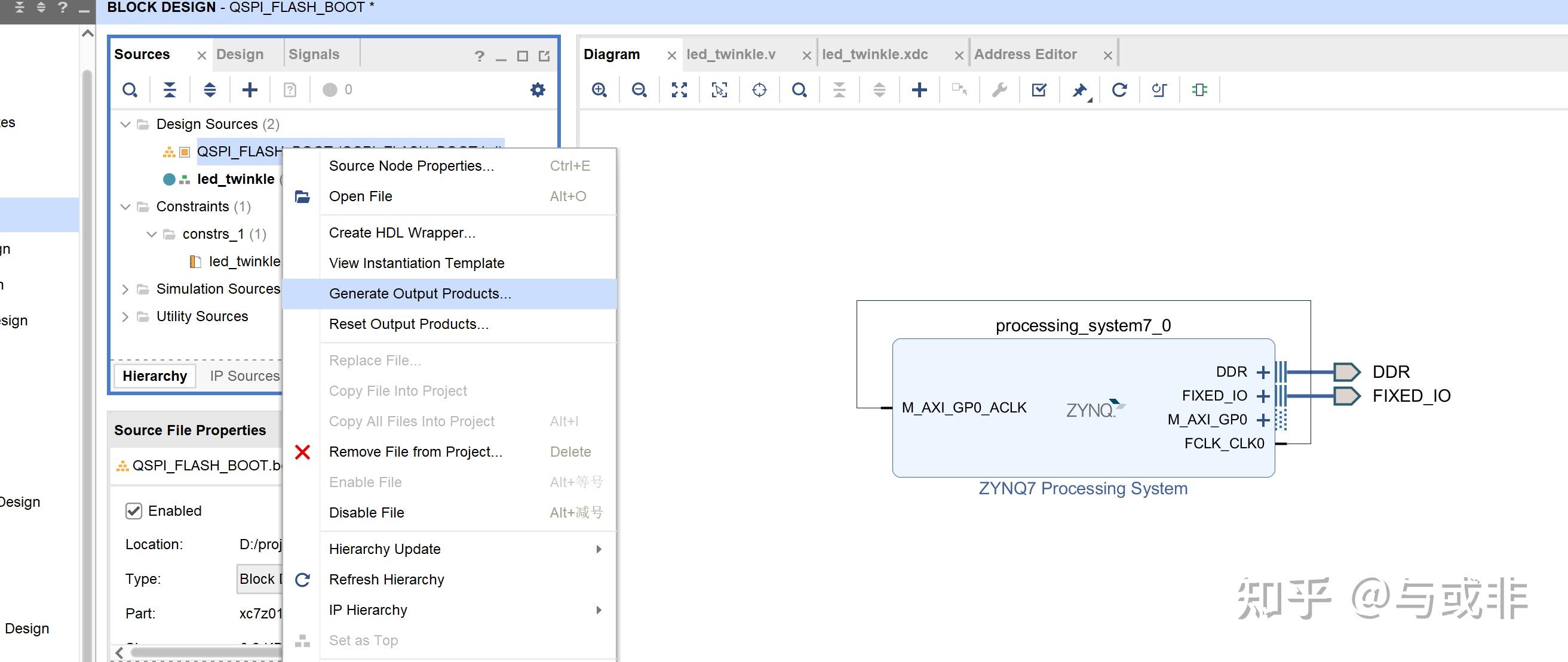Choose Generate Output Products...

pos(450,294)
